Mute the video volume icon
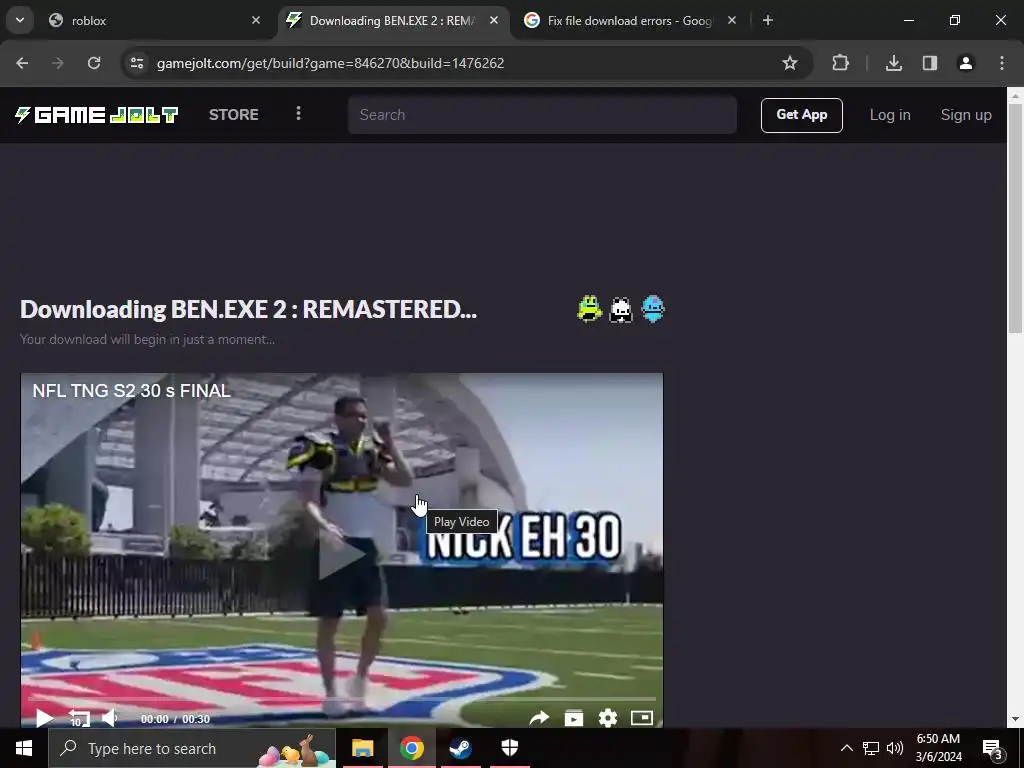The width and height of the screenshot is (1024, 768). pyautogui.click(x=110, y=718)
